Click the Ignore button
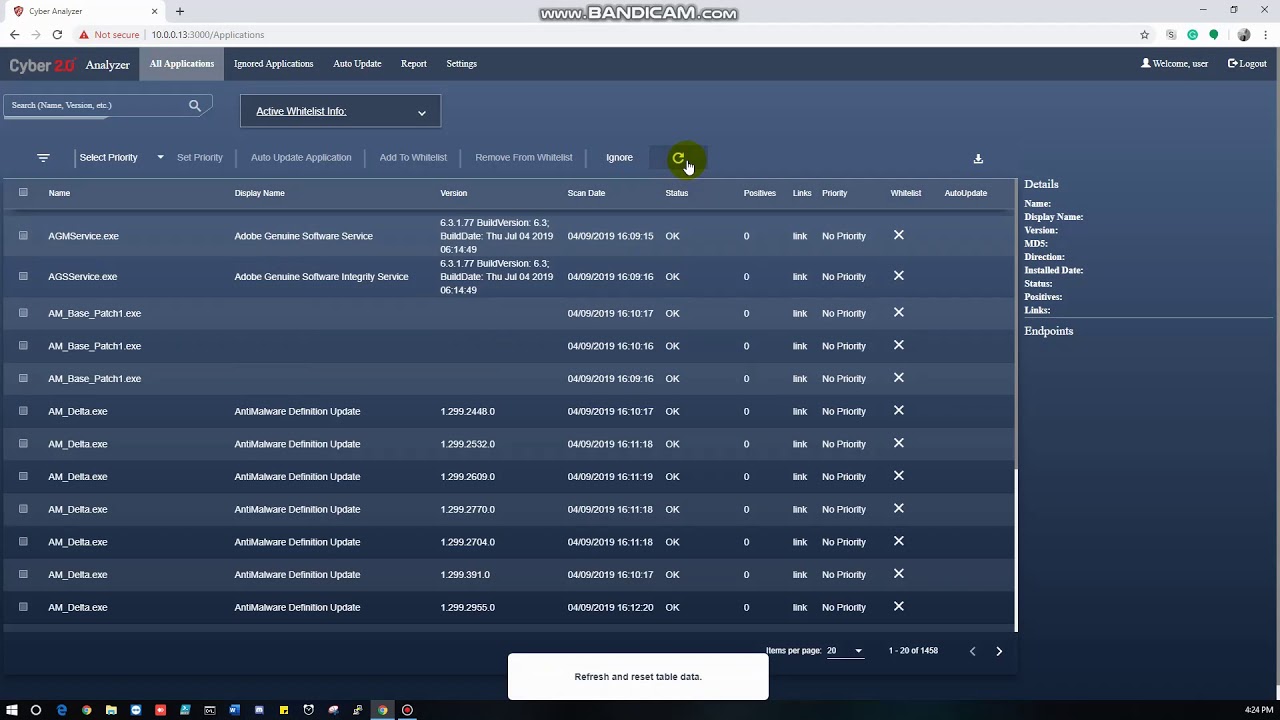The image size is (1280, 720). 619,157
